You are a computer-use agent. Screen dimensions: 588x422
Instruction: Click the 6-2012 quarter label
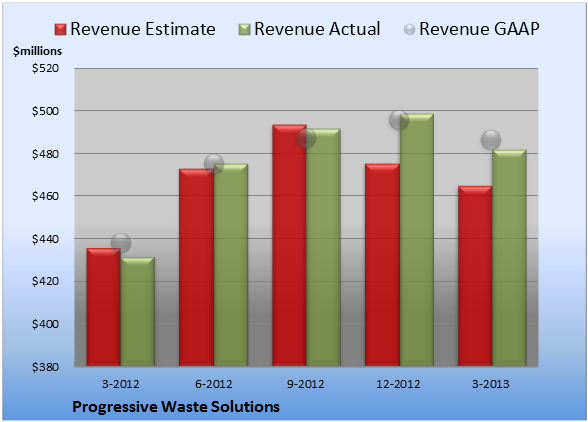213,384
